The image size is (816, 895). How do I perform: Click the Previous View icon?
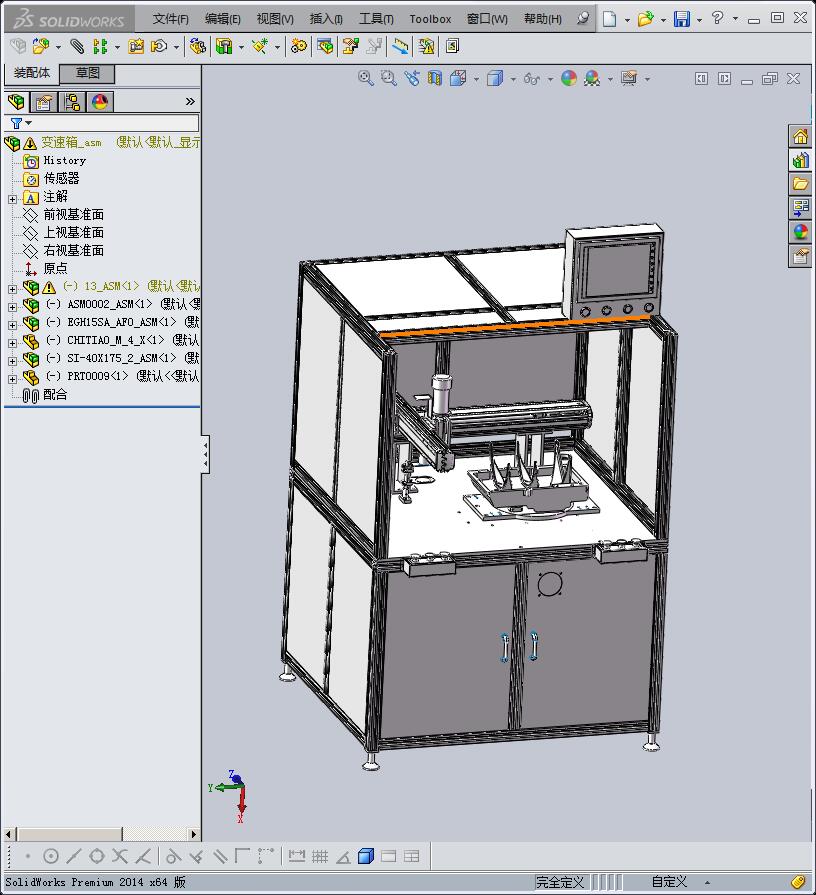click(411, 78)
